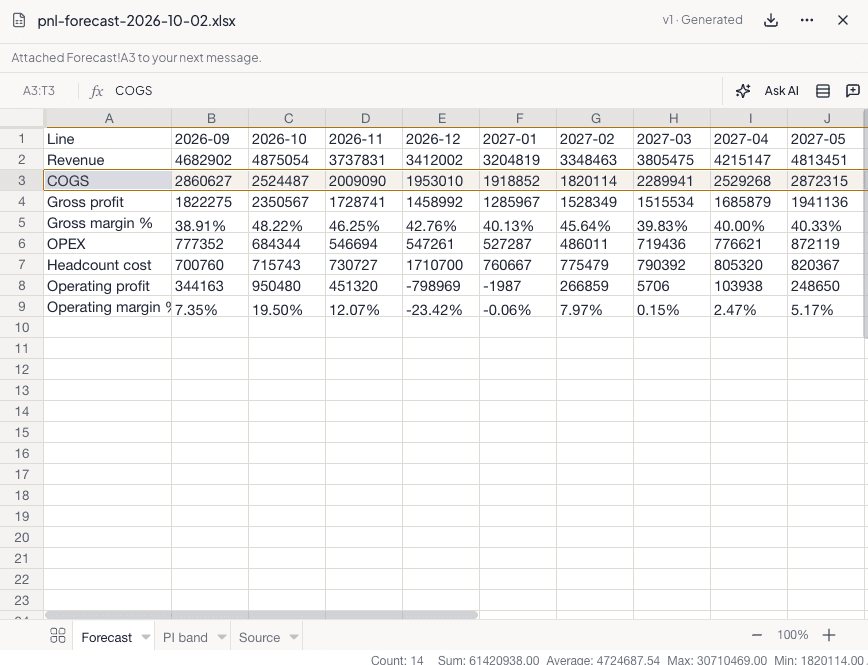Select cell with value 872119
Viewport: 868px width, 665px height.
826,244
